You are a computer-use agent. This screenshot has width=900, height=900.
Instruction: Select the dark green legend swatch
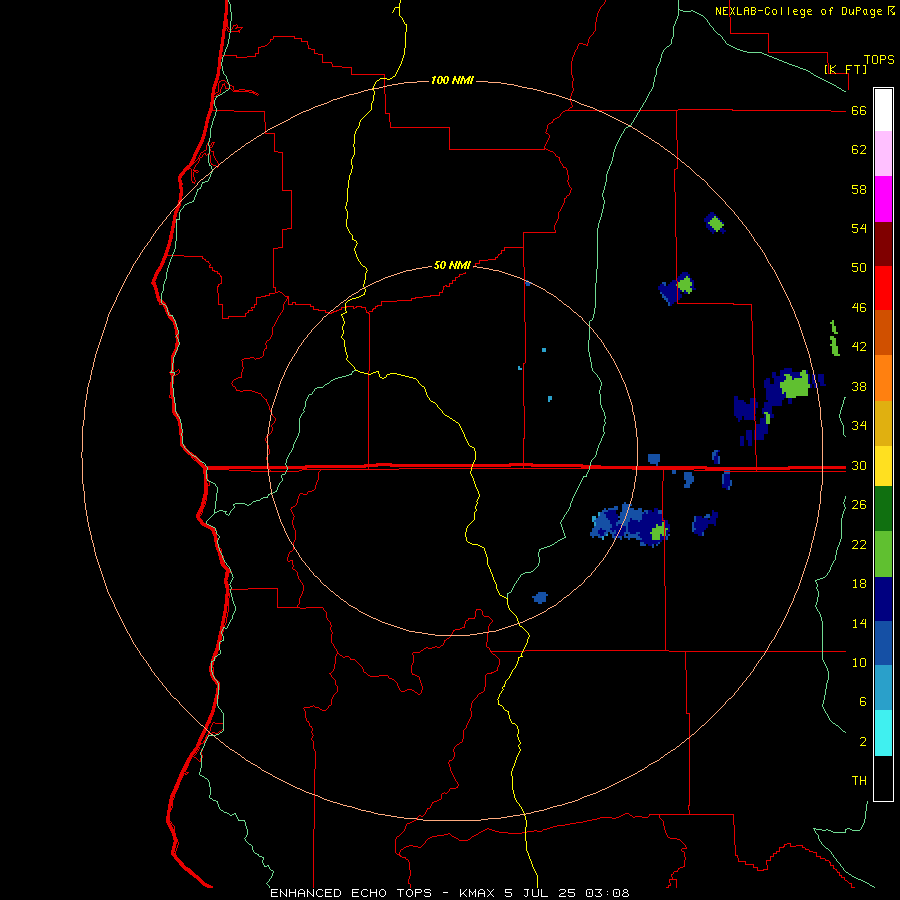[x=883, y=509]
